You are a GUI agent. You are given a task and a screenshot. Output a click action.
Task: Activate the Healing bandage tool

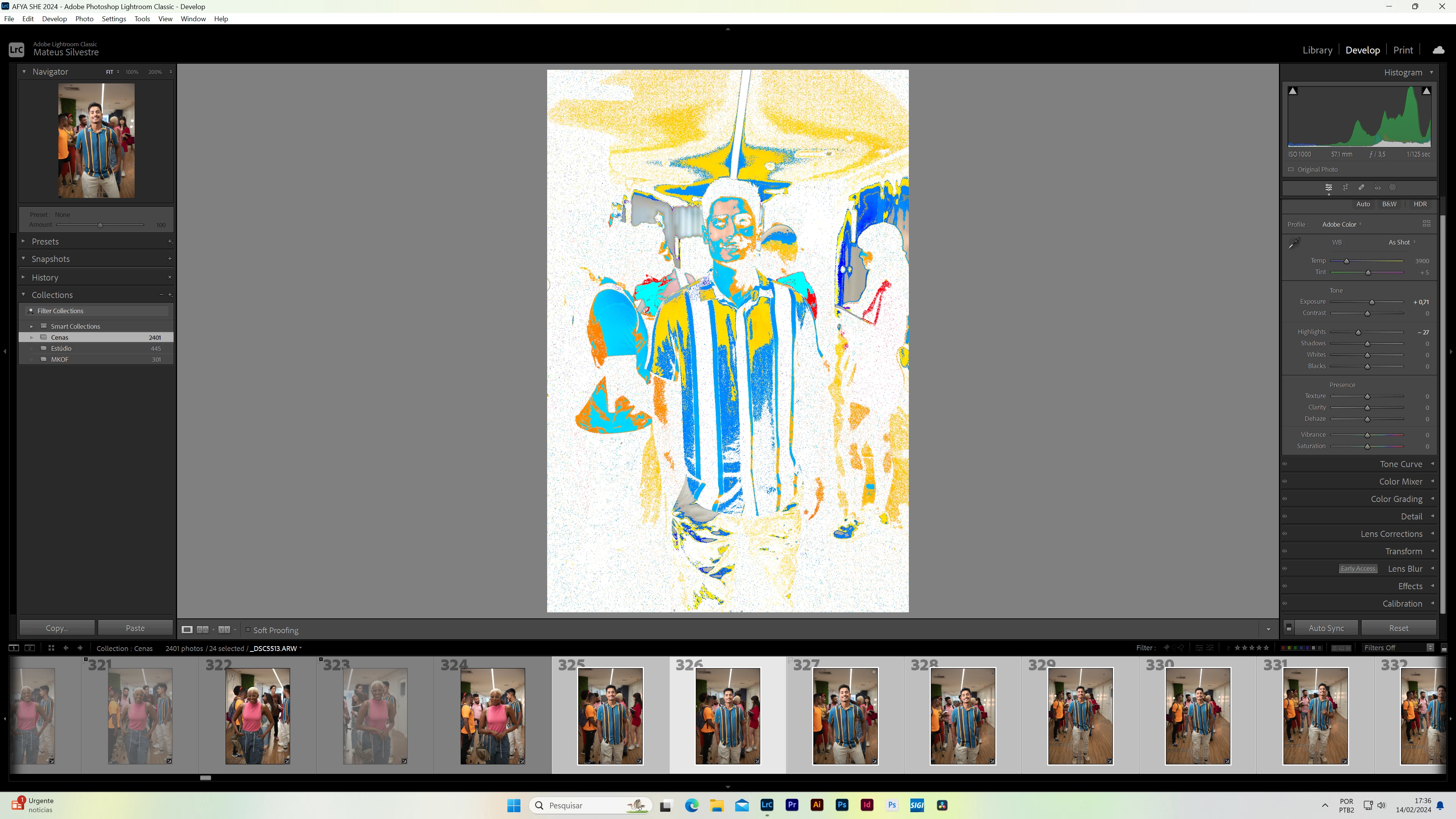click(x=1361, y=187)
